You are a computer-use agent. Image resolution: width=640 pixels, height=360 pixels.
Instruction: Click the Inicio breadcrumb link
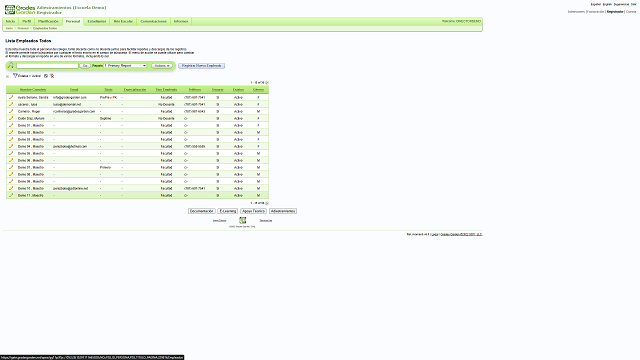(x=9, y=28)
